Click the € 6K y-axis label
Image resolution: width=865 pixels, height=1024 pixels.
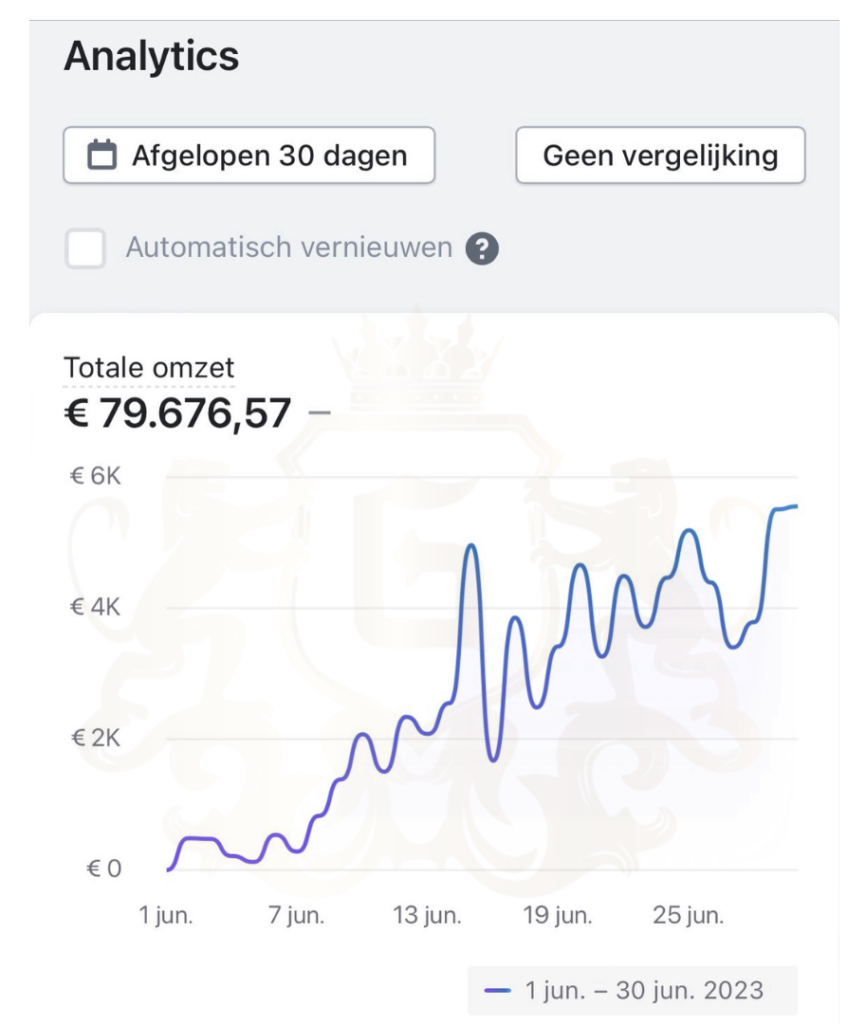pyautogui.click(x=95, y=476)
